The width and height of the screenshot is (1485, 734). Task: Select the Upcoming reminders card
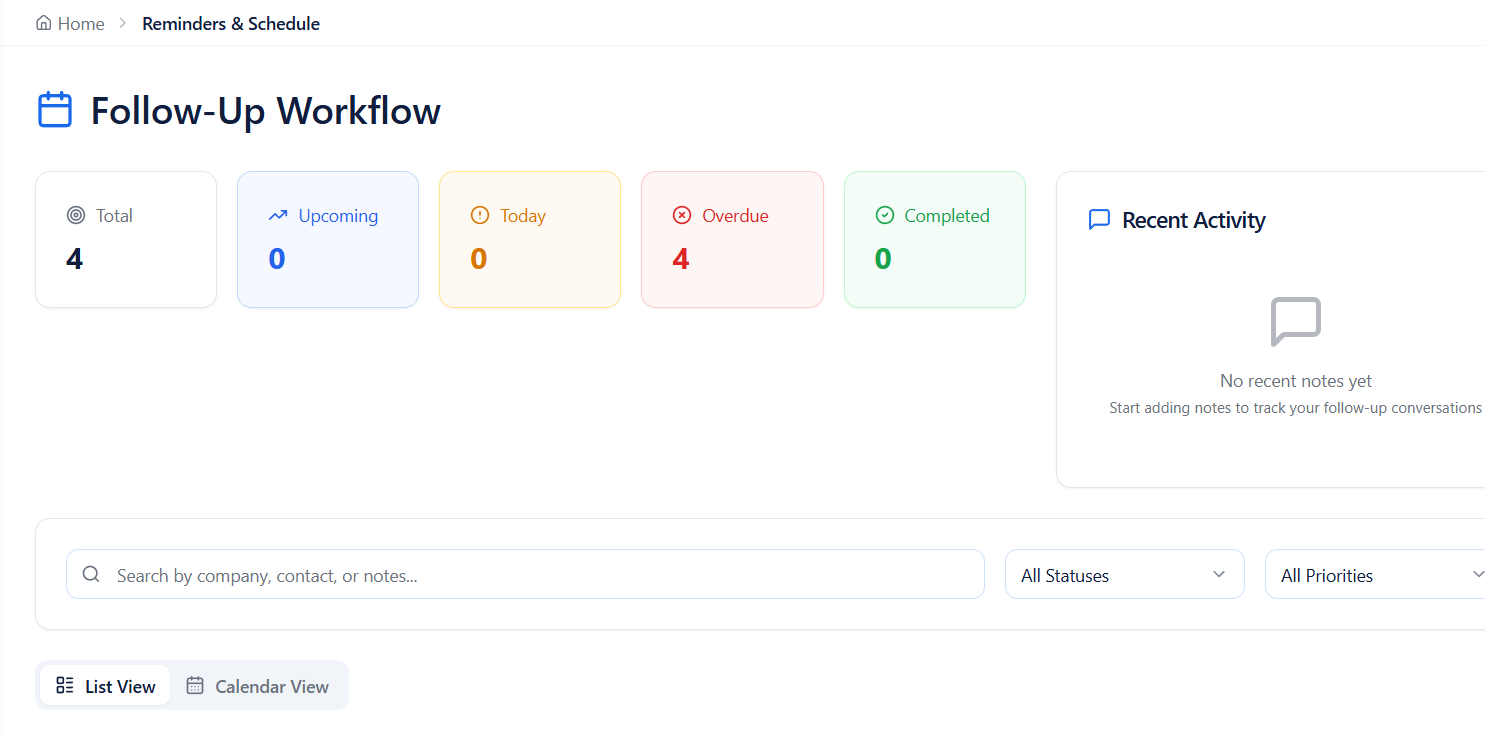(328, 239)
